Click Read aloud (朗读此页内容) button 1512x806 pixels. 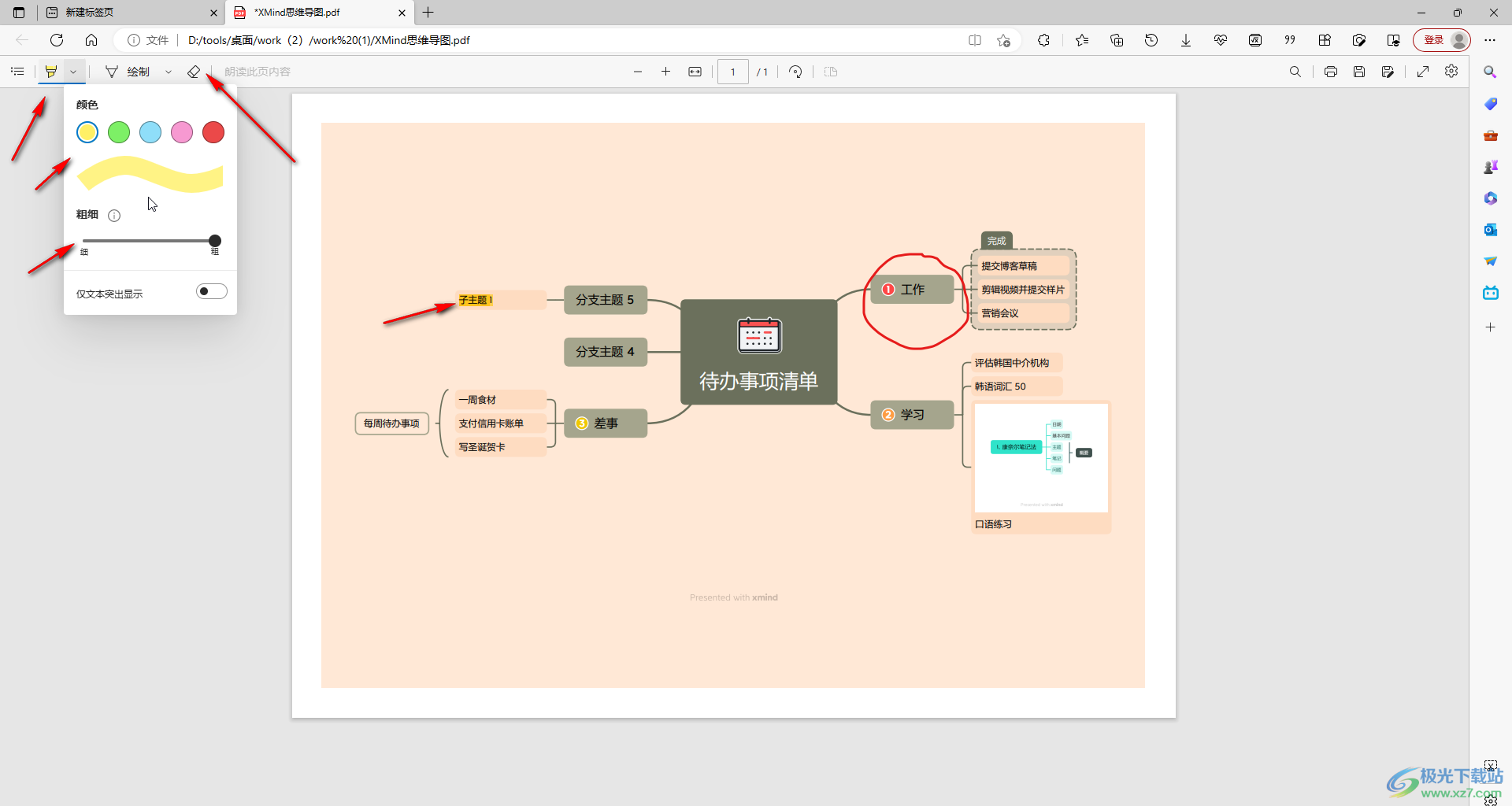258,72
